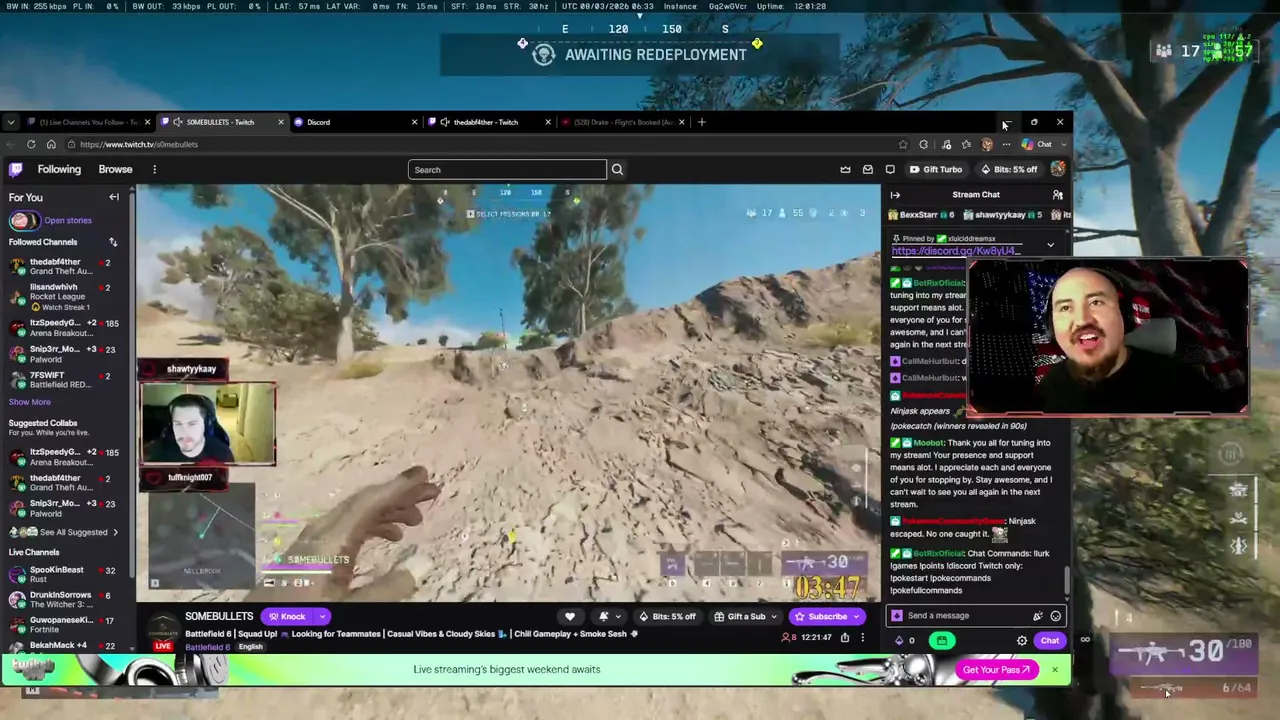Screen dimensions: 1280x720
Task: Open the browser tab list dropdown
Action: pos(10,122)
